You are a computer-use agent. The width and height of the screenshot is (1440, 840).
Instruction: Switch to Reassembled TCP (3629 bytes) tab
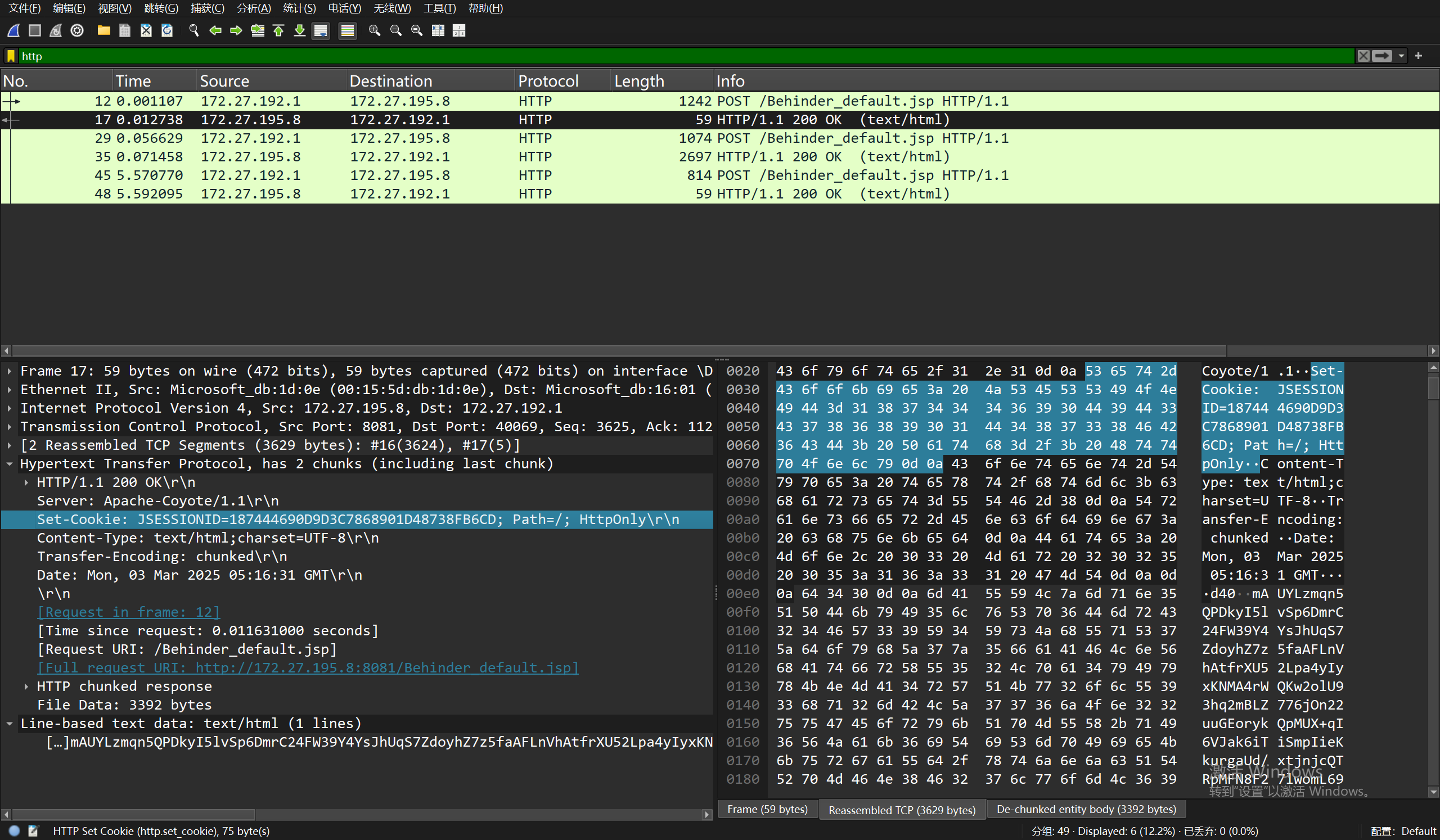point(902,809)
